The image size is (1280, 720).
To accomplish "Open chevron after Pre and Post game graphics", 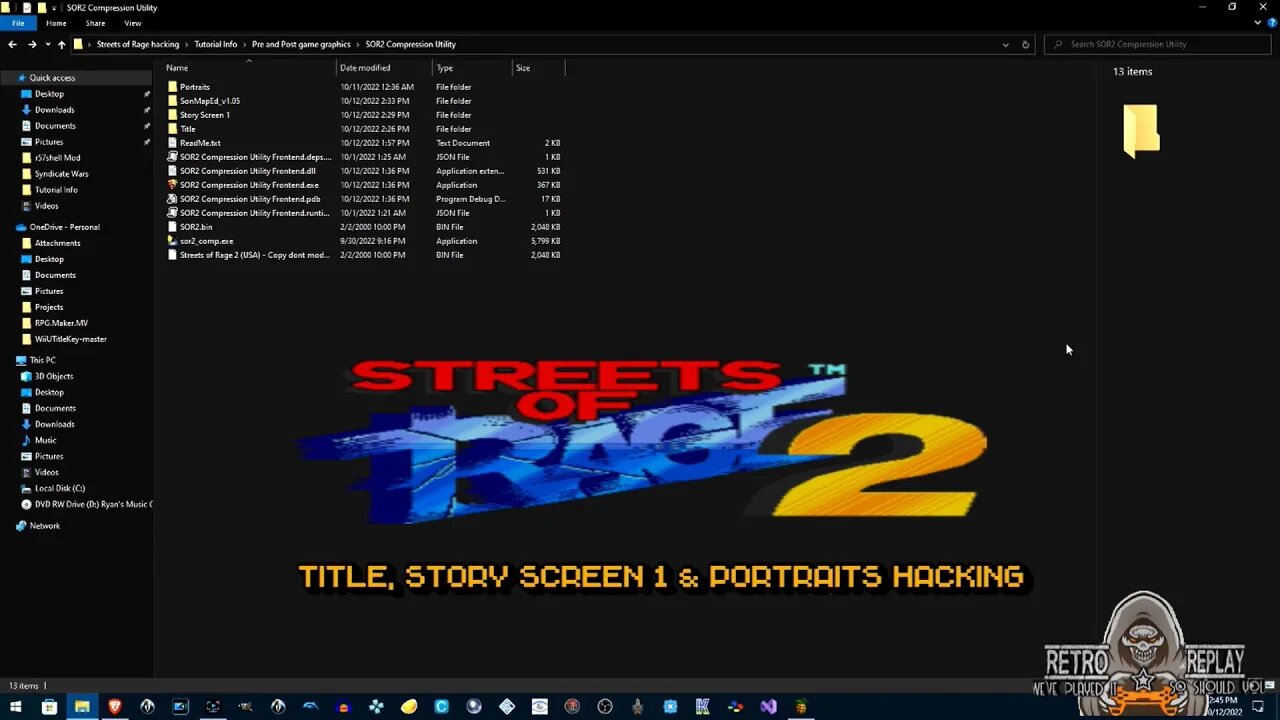I will point(358,44).
